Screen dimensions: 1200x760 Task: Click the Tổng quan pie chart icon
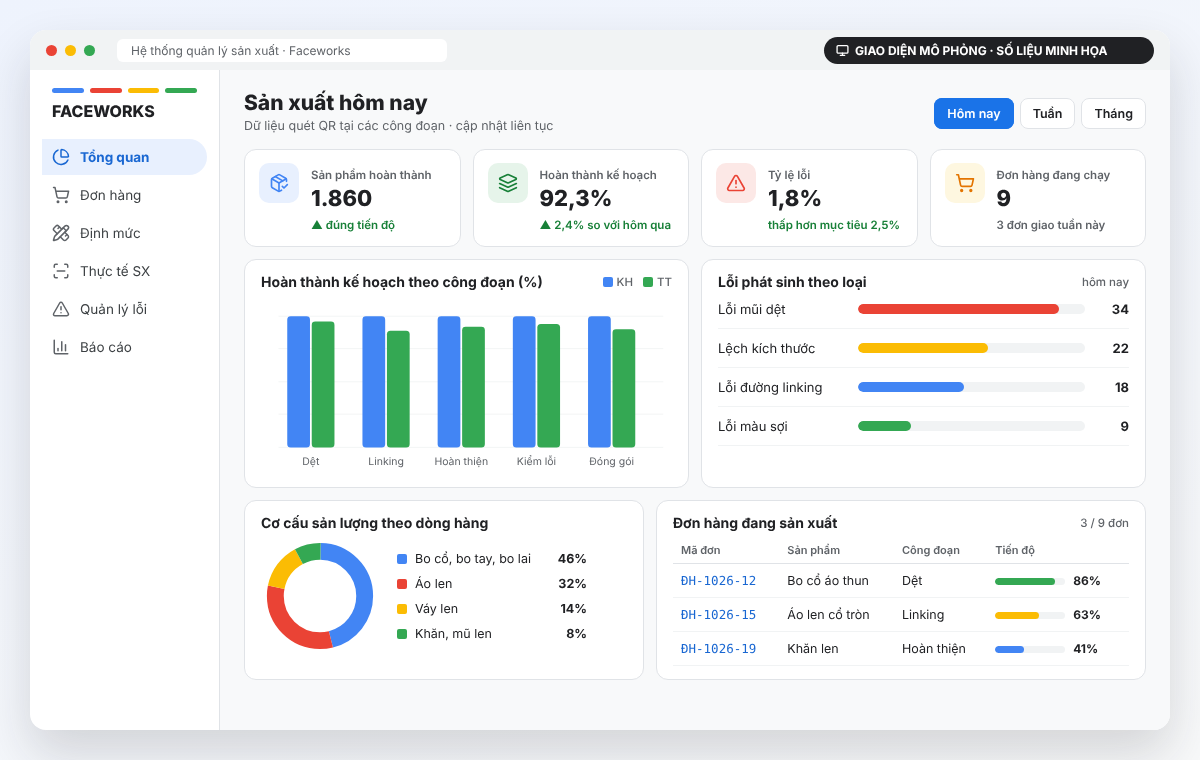tap(61, 157)
